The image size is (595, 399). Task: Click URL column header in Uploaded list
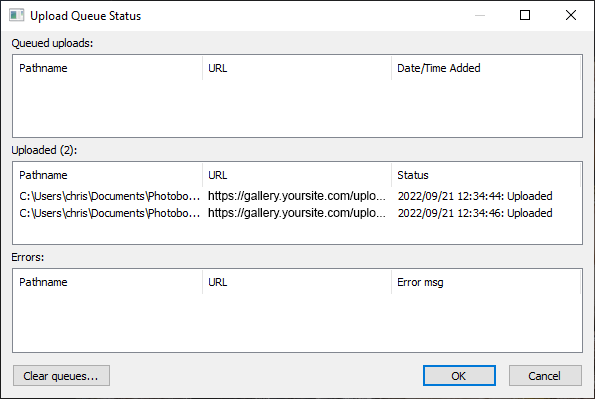(x=297, y=175)
